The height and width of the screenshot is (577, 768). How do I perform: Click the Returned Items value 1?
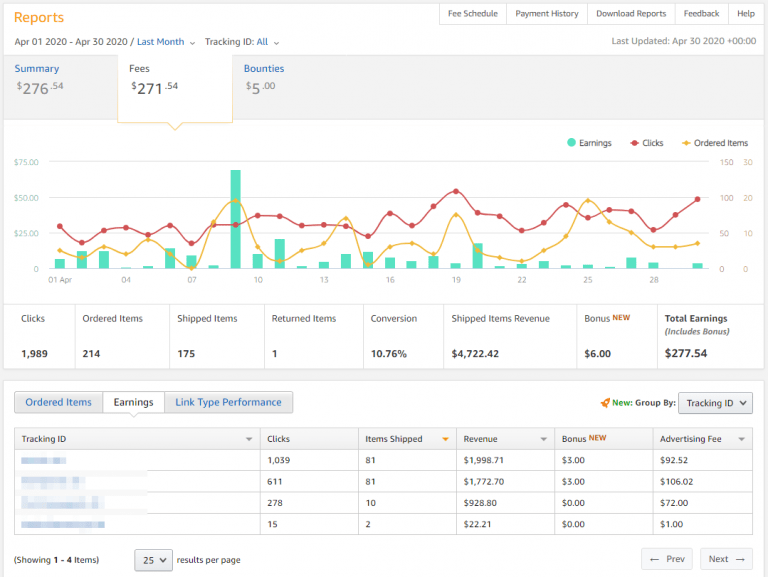[x=275, y=354]
